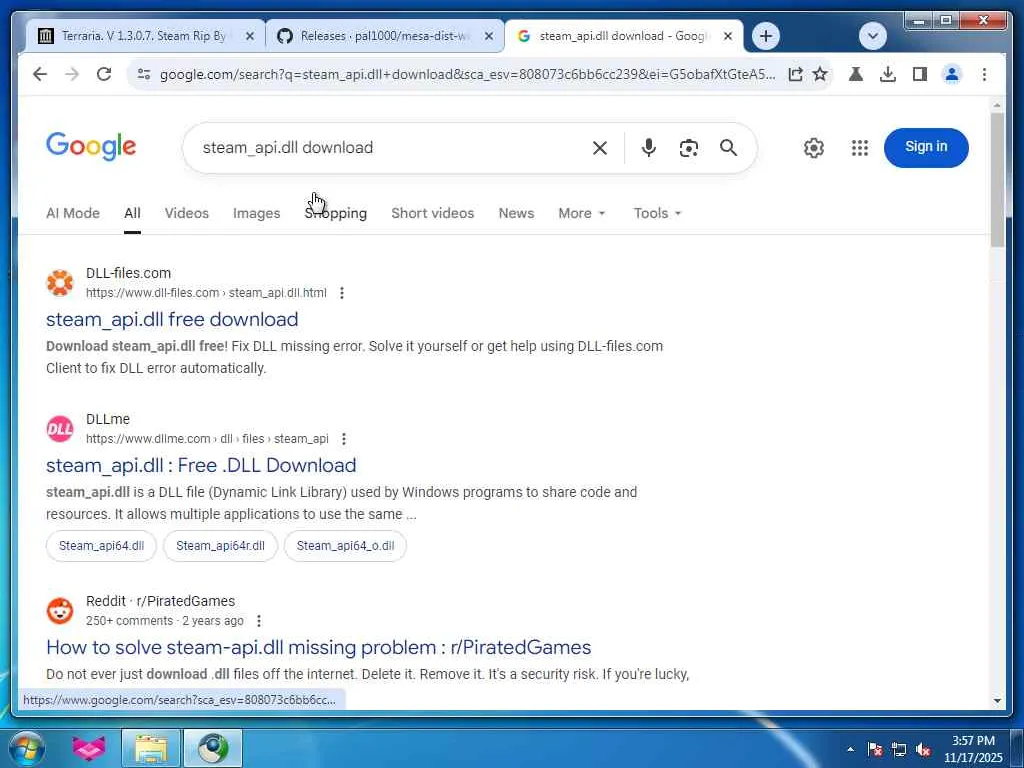Click the forward navigation arrow
This screenshot has width=1024, height=768.
click(x=72, y=74)
